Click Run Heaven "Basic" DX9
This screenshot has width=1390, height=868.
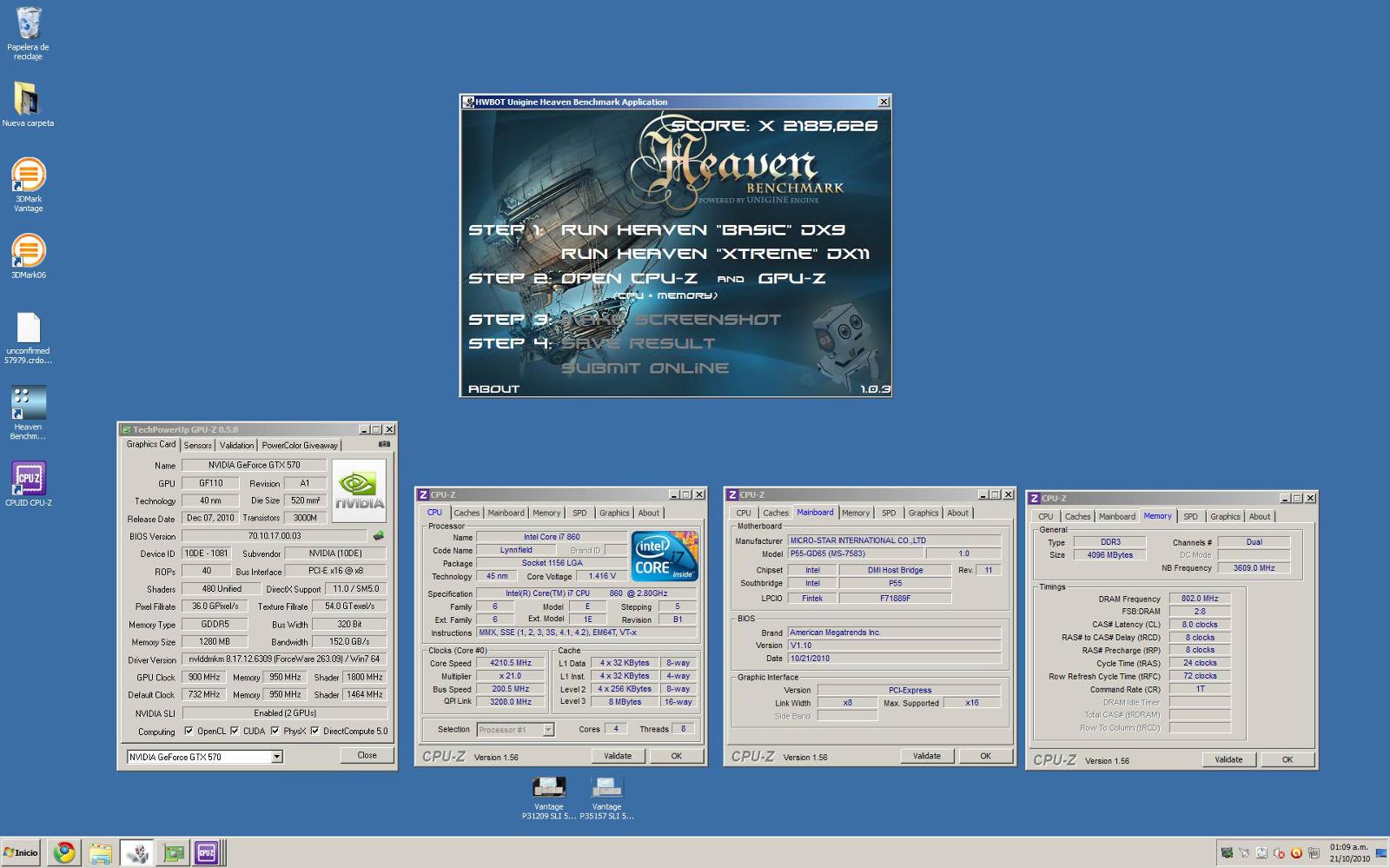703,230
